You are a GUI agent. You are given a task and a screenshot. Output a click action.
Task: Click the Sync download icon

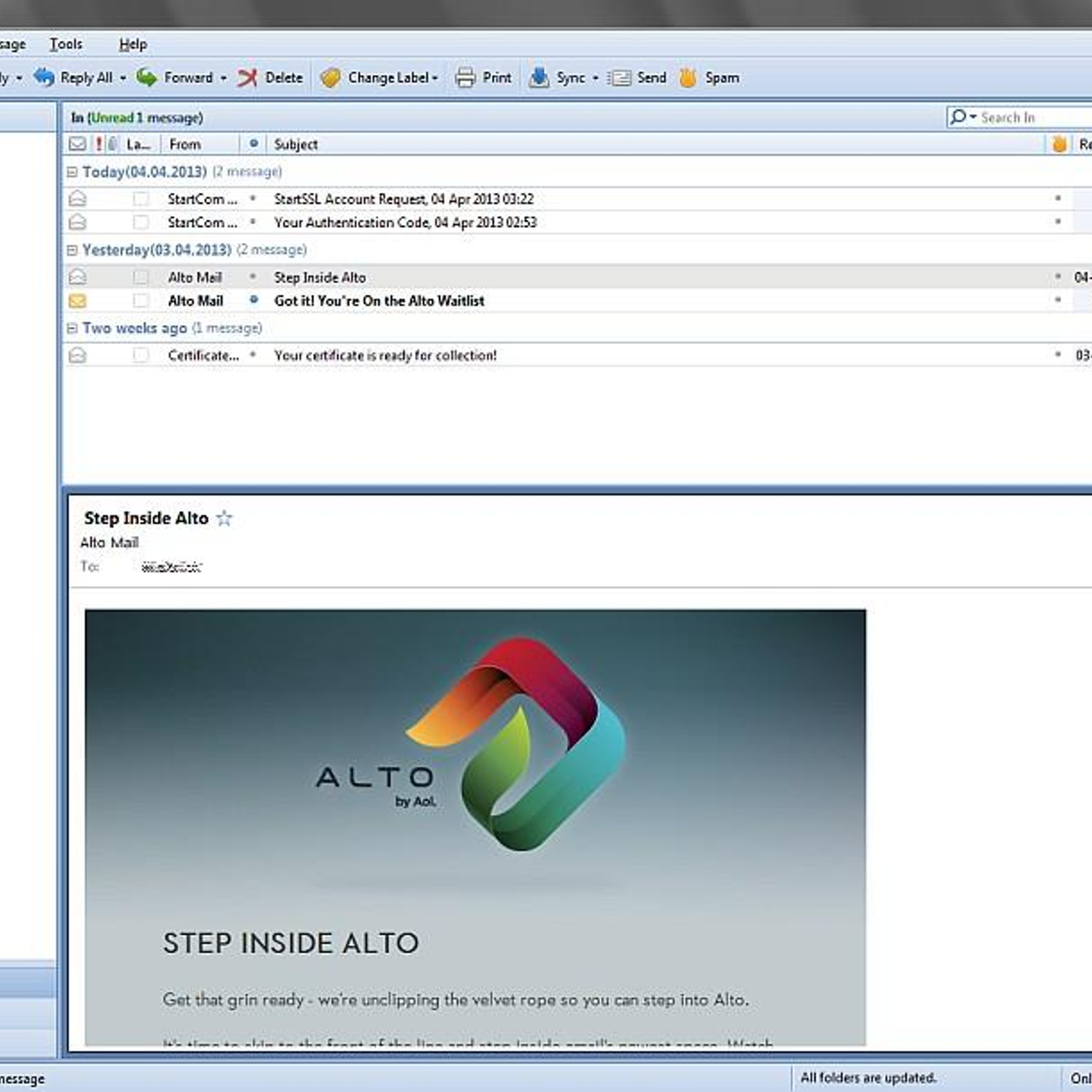point(538,78)
